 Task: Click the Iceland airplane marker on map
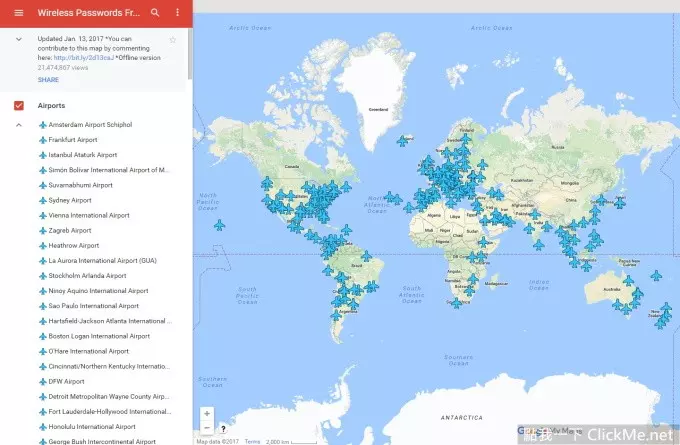coord(402,141)
